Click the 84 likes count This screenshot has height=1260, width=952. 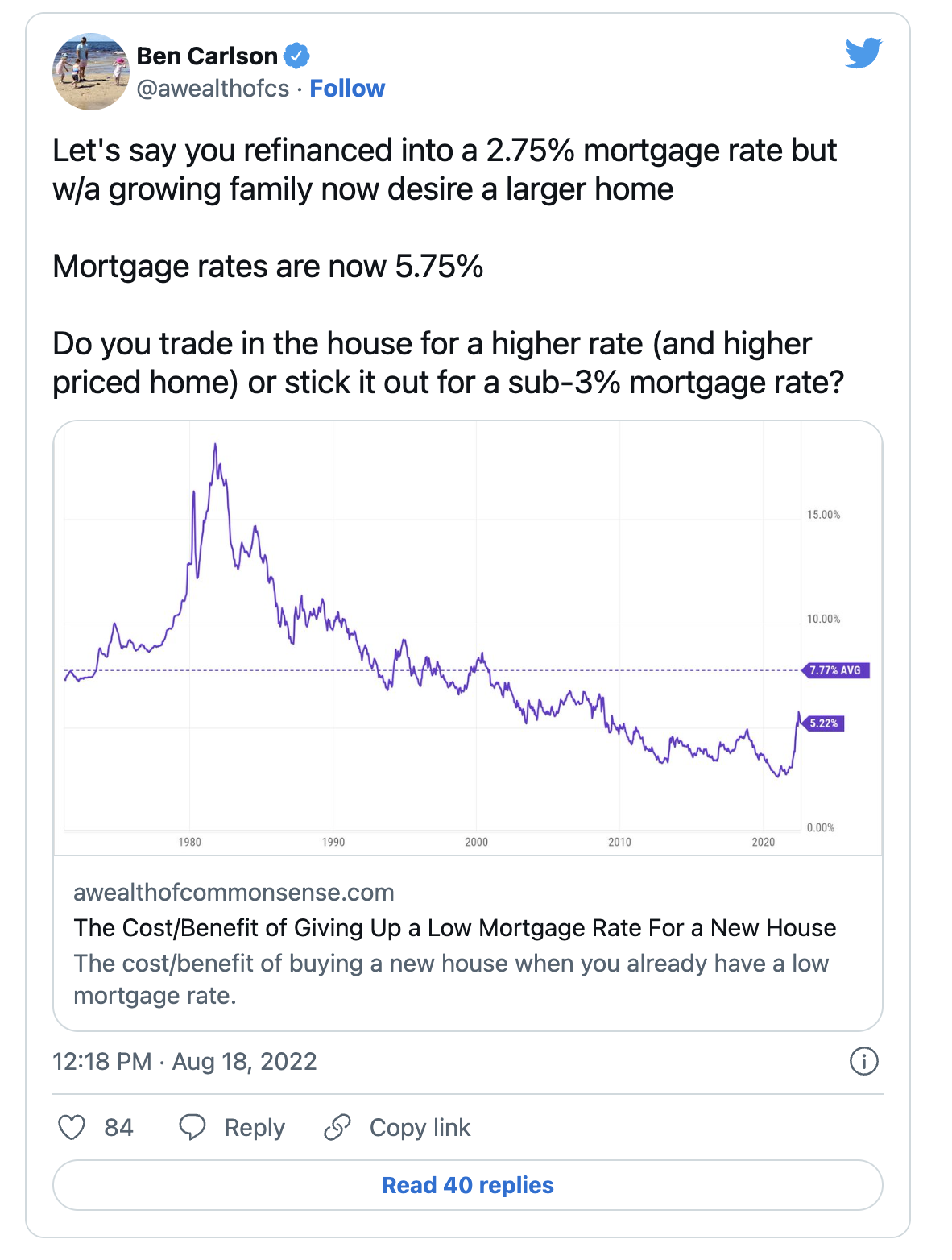pos(118,1127)
